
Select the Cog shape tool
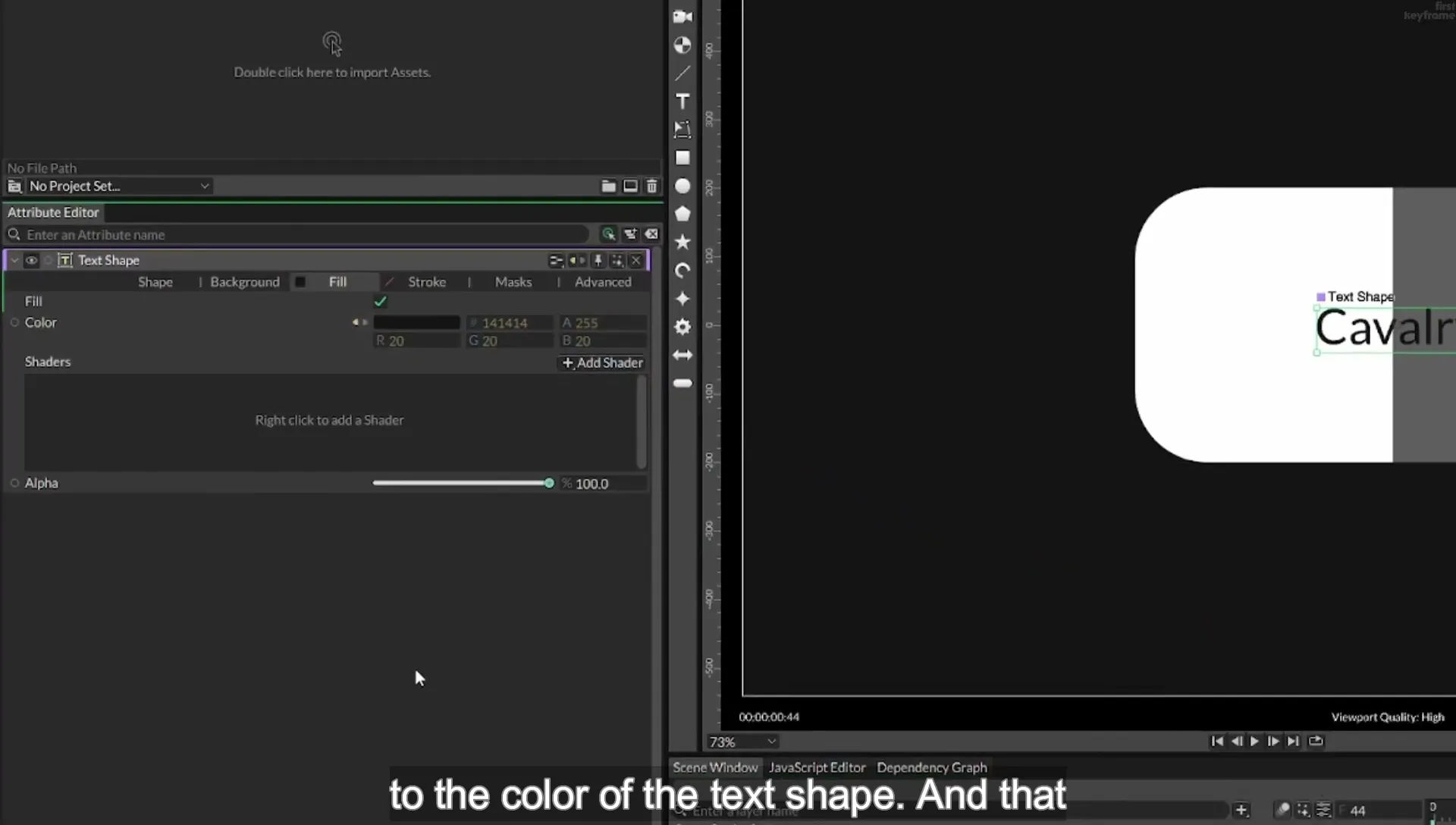click(682, 327)
